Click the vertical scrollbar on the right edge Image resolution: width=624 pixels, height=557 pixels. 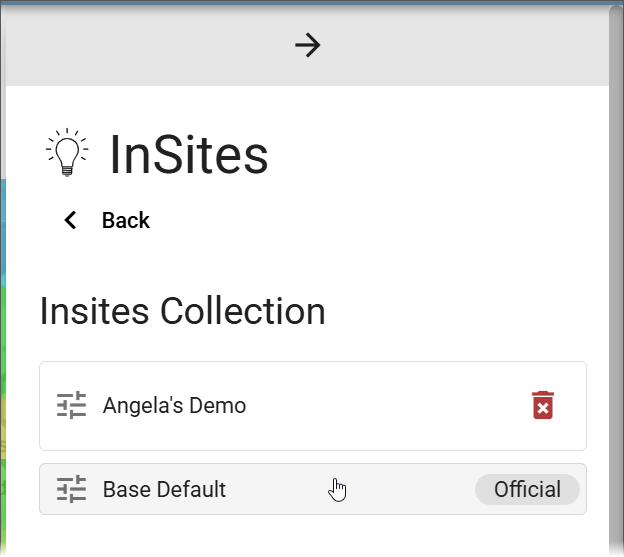tap(616, 278)
